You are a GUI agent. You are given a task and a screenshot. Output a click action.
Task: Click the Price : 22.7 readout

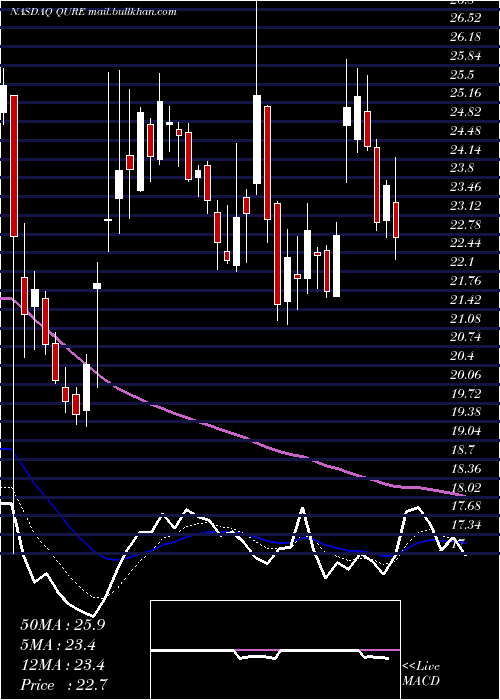point(63,685)
